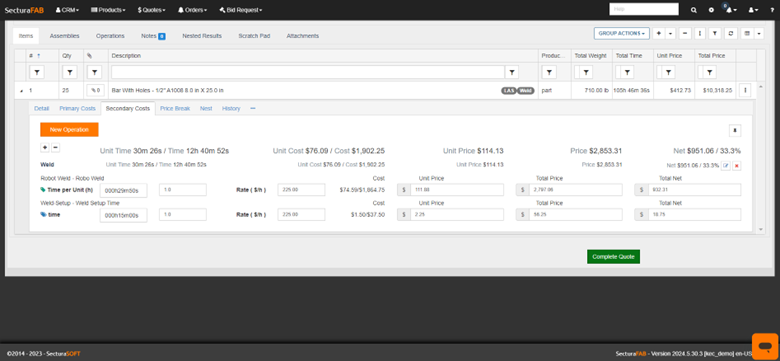This screenshot has height=361, width=780.
Task: Open the orange chat widget
Action: point(765,346)
